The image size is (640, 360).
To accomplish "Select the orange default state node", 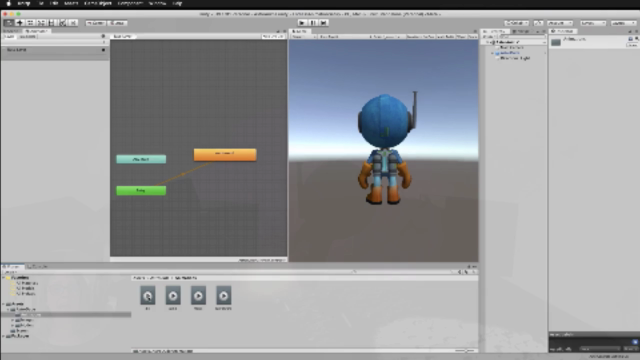I will 225,155.
